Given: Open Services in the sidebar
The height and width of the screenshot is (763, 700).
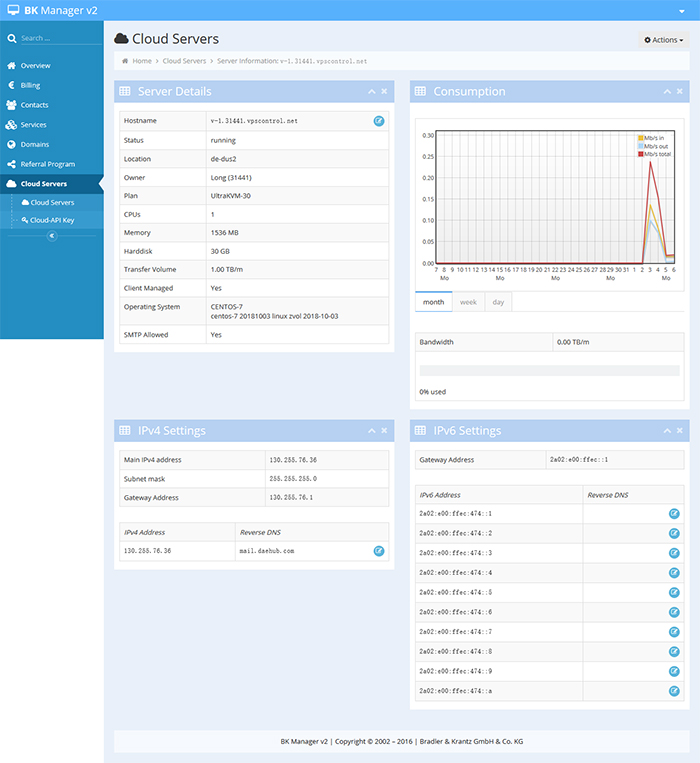Looking at the screenshot, I should click(x=52, y=125).
